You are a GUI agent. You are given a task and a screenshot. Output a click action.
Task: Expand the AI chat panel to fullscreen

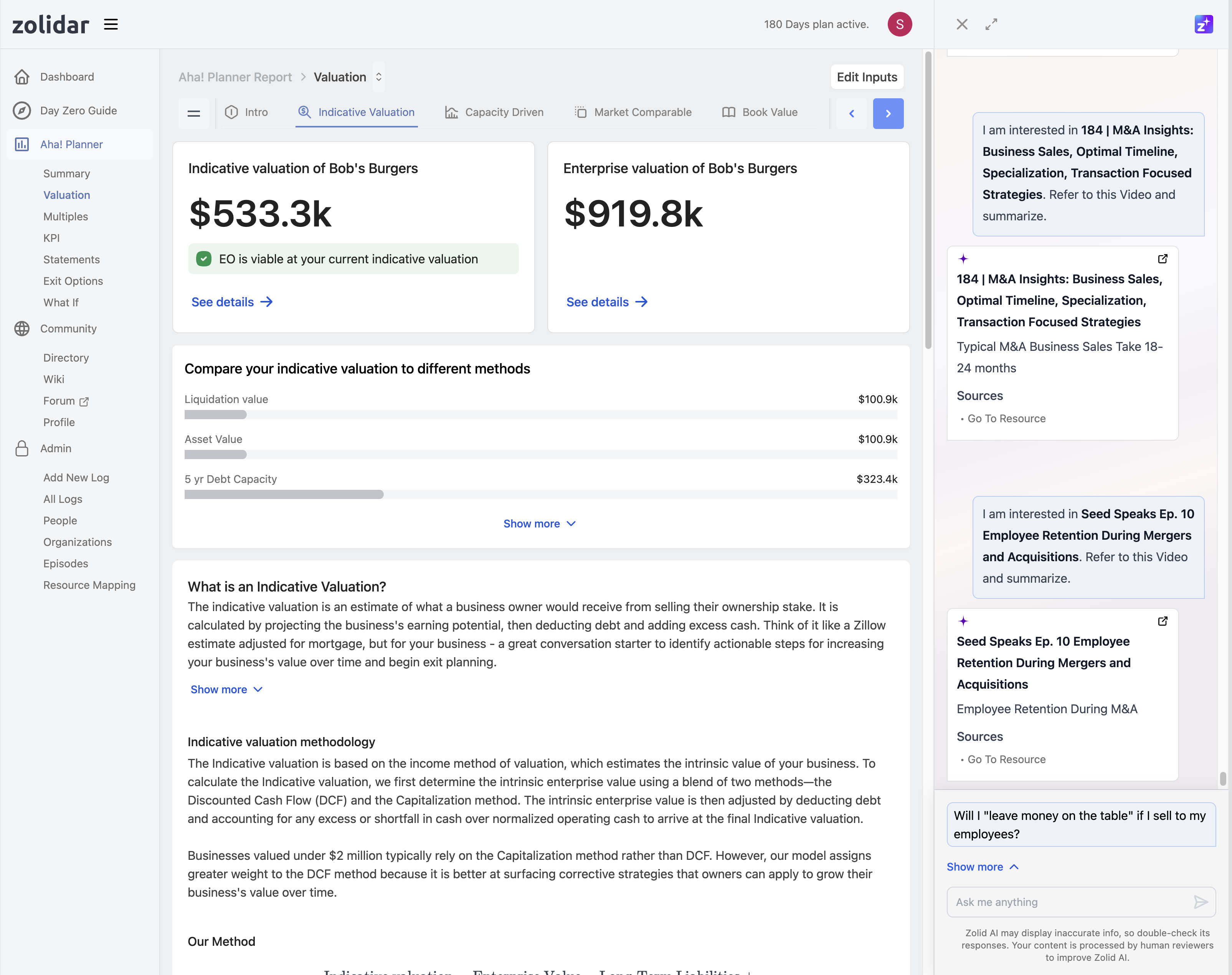click(991, 25)
